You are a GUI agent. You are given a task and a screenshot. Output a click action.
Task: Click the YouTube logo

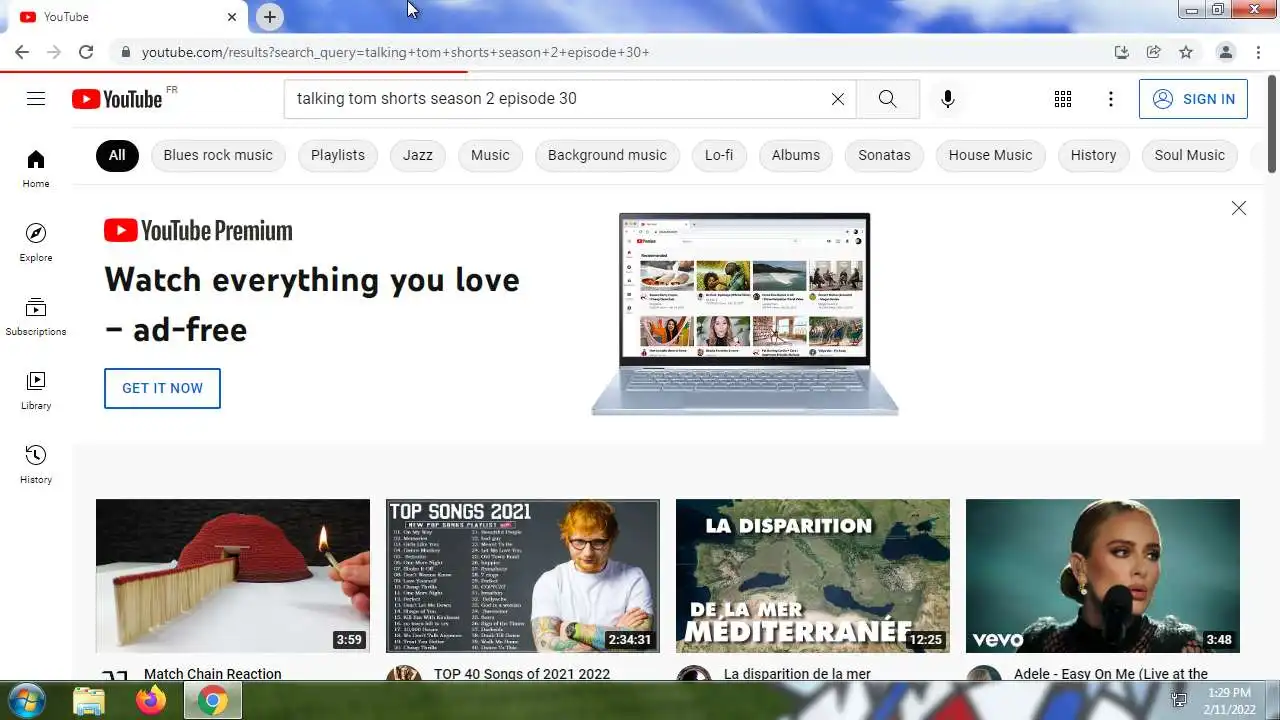[117, 98]
